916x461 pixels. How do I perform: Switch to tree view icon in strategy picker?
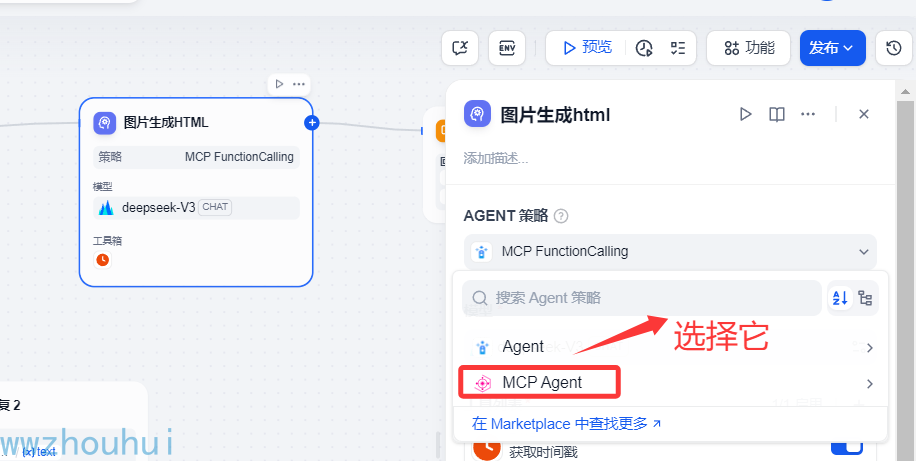click(865, 298)
